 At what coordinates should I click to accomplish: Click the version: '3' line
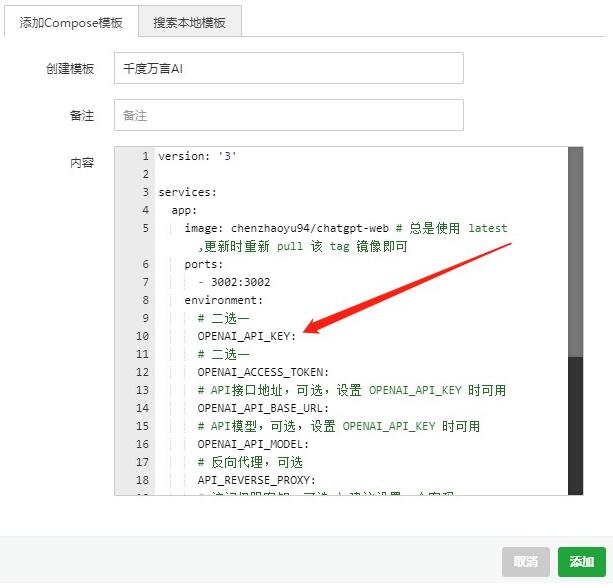tap(197, 156)
